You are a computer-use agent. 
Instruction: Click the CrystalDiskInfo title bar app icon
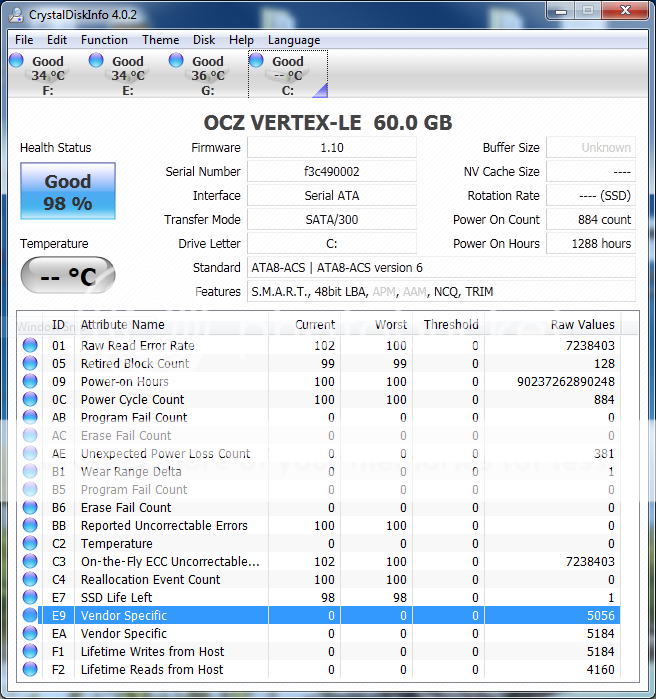16,15
